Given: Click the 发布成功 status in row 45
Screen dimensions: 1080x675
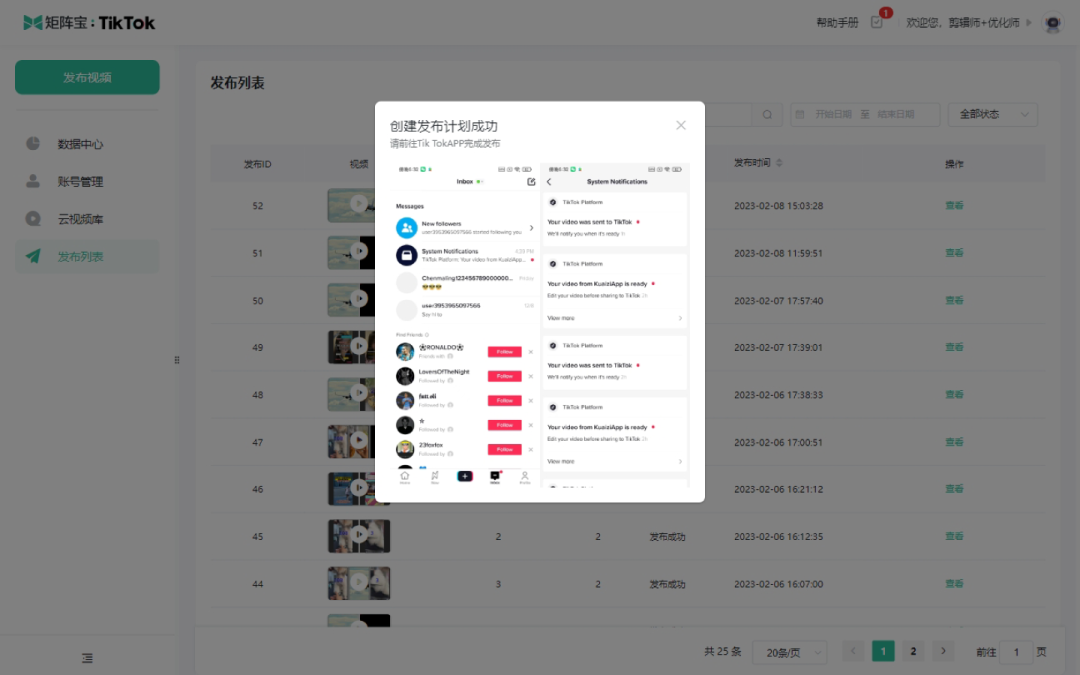Looking at the screenshot, I should coord(667,537).
